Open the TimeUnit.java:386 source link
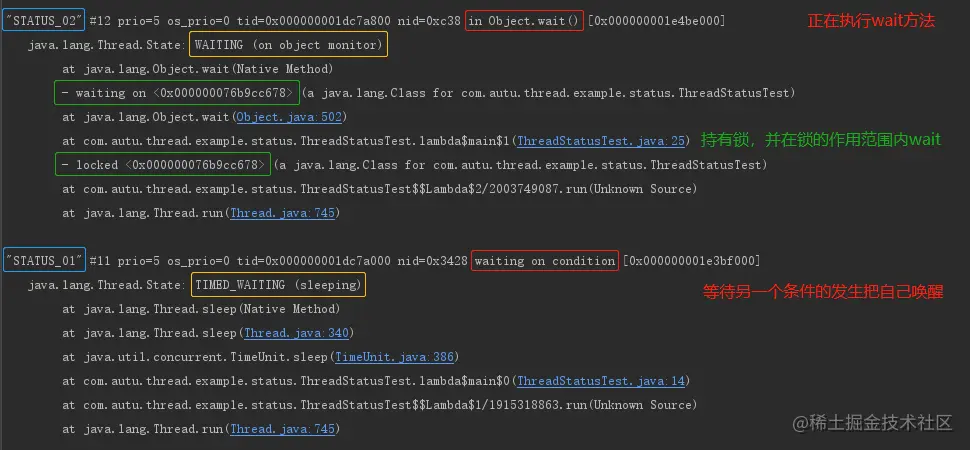This screenshot has height=450, width=970. coord(395,357)
